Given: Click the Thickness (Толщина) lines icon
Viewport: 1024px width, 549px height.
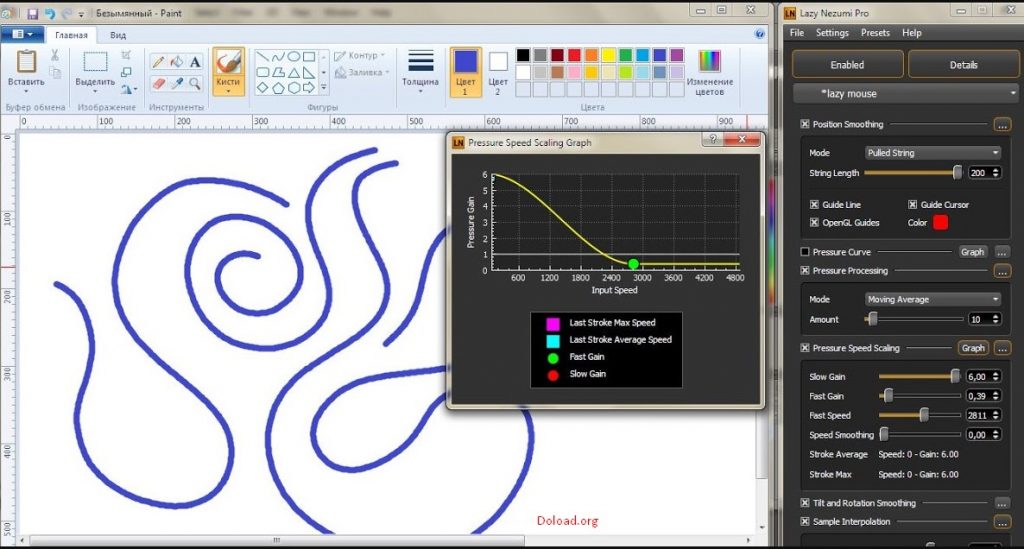Looking at the screenshot, I should coord(421,61).
